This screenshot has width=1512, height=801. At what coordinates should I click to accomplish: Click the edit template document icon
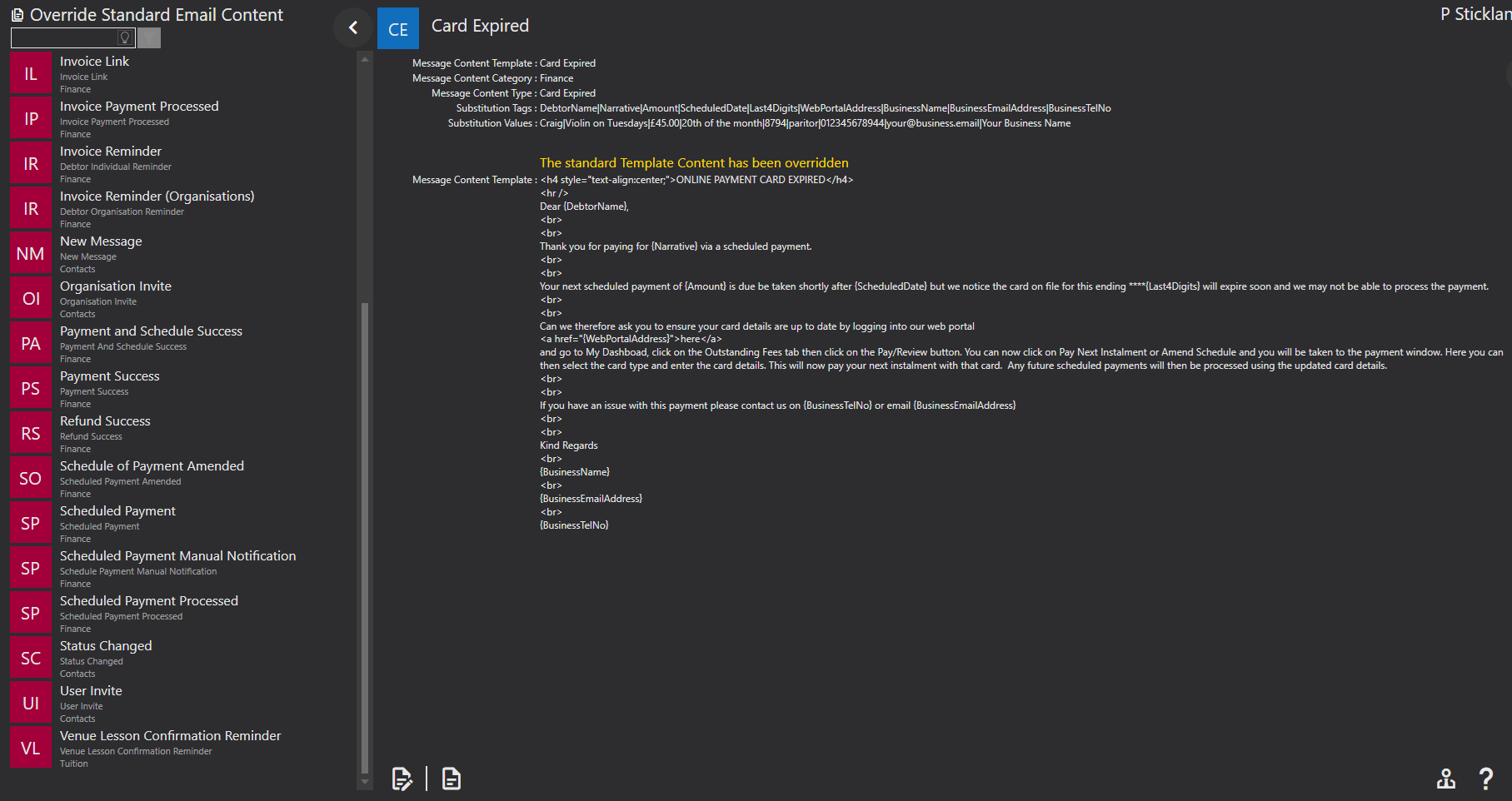click(x=402, y=779)
